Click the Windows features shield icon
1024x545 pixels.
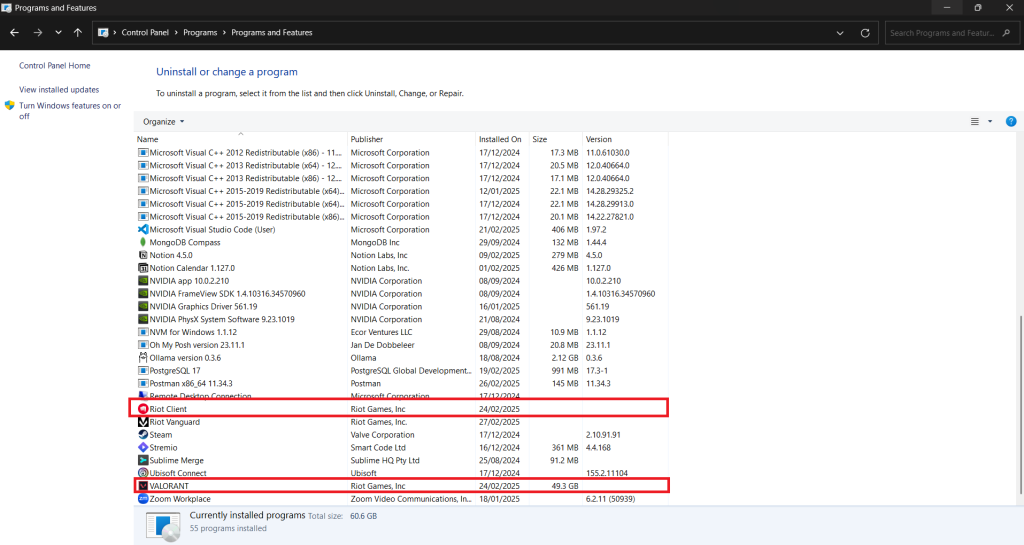point(10,106)
